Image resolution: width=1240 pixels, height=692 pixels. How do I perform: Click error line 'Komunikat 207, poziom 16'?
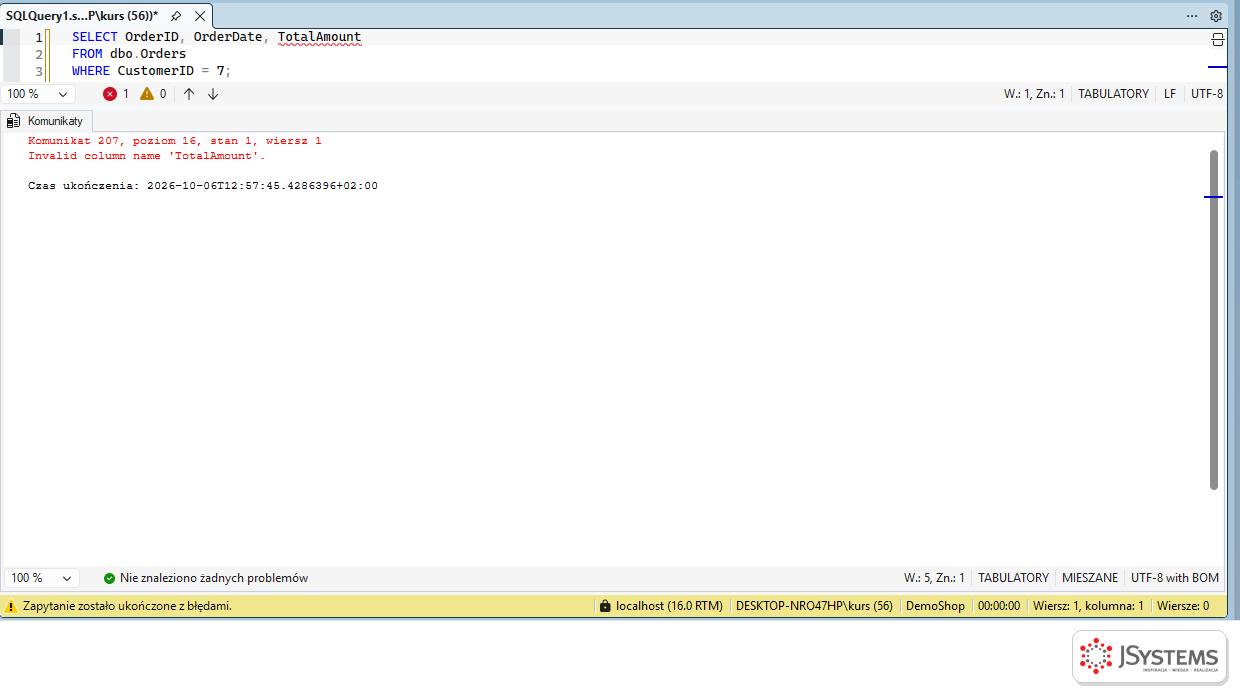click(x=175, y=141)
